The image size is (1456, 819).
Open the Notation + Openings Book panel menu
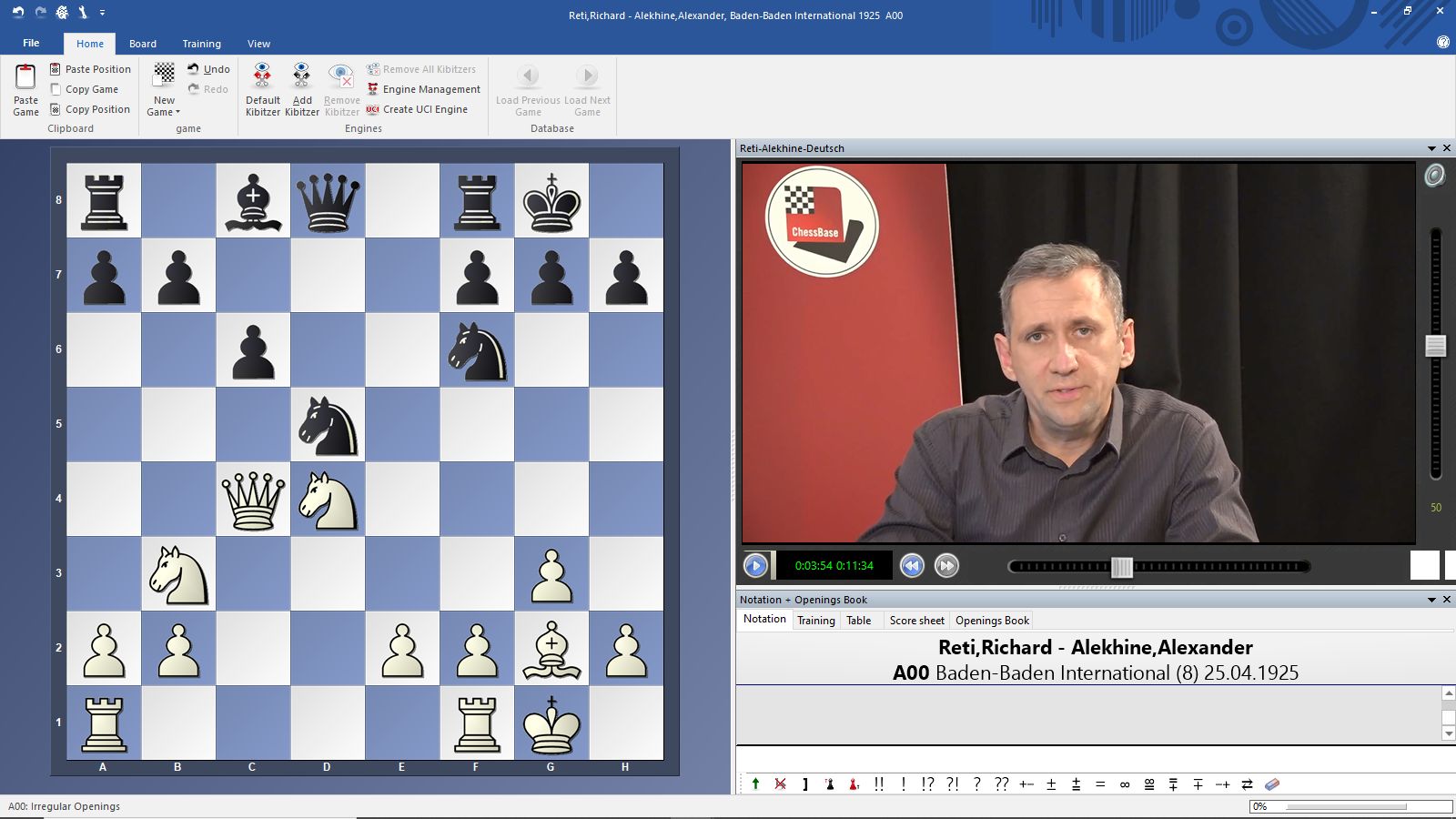[1431, 600]
